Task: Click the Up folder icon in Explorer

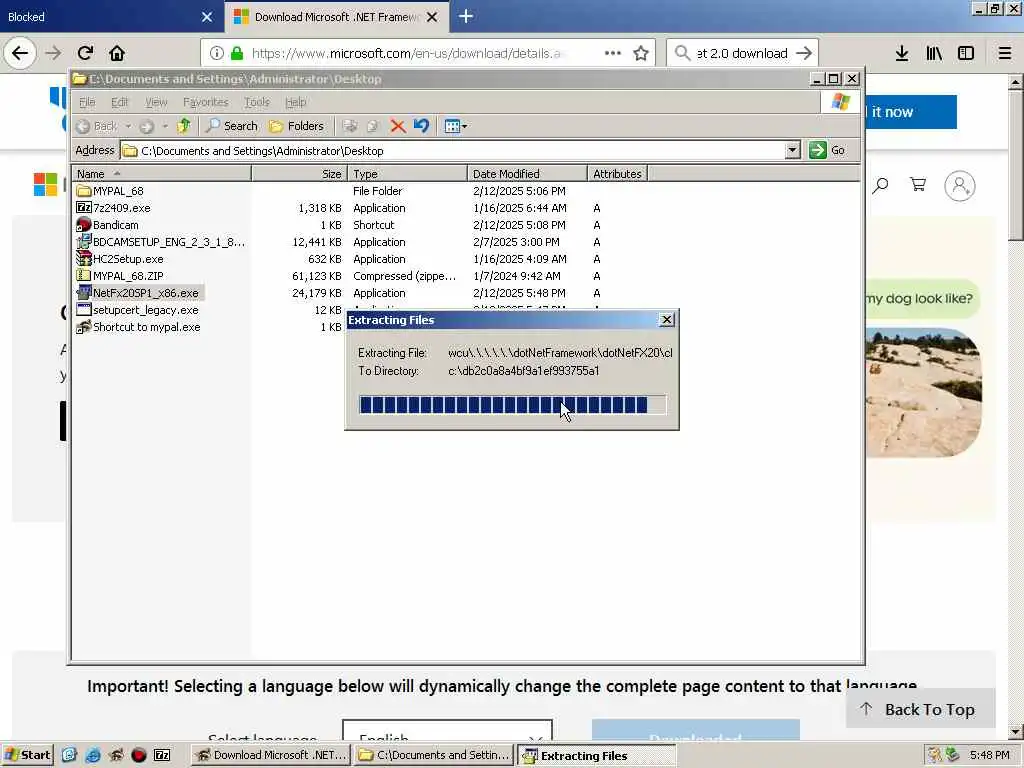Action: click(x=184, y=126)
